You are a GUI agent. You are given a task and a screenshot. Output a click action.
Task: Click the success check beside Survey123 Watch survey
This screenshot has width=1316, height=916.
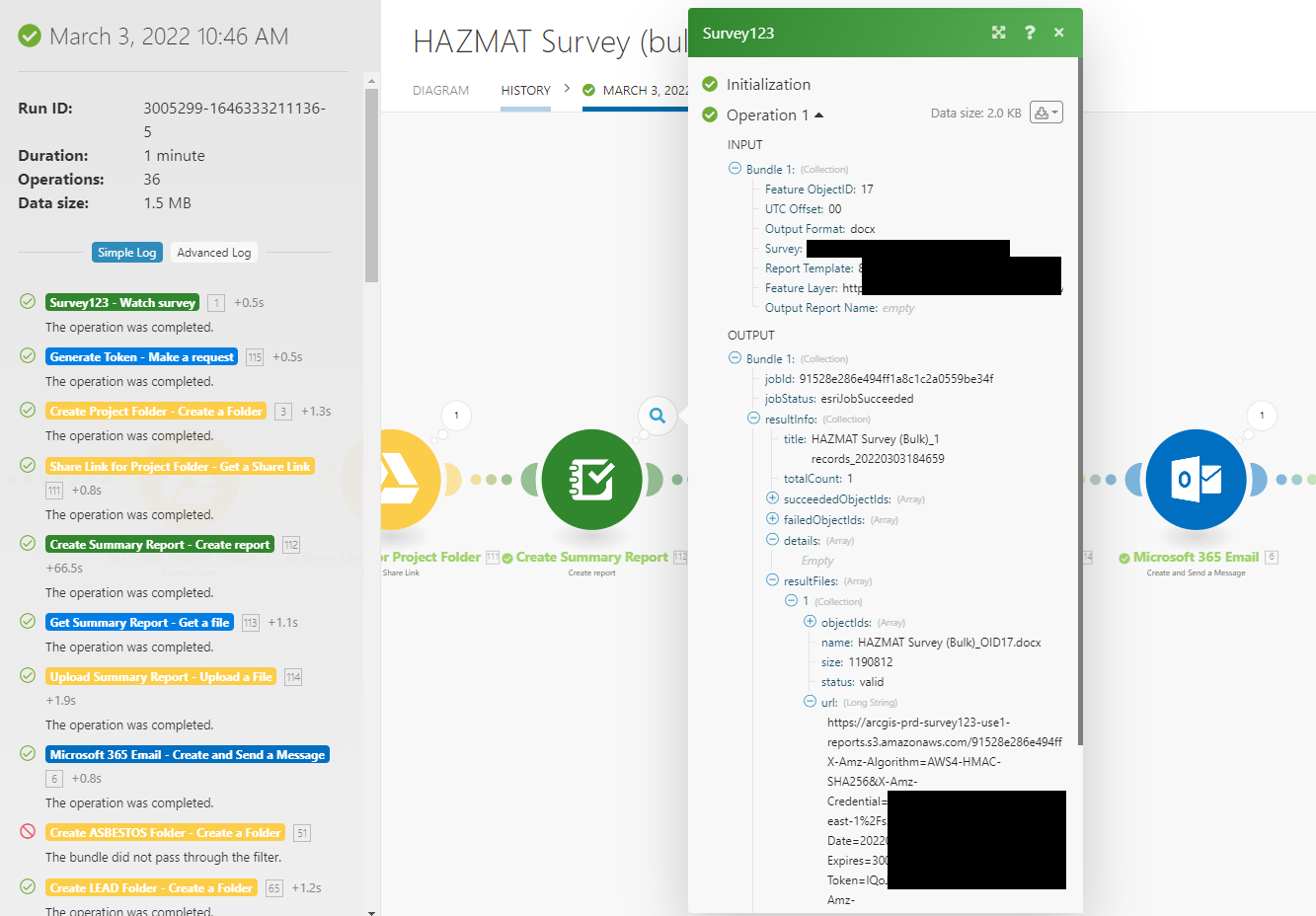tap(27, 302)
